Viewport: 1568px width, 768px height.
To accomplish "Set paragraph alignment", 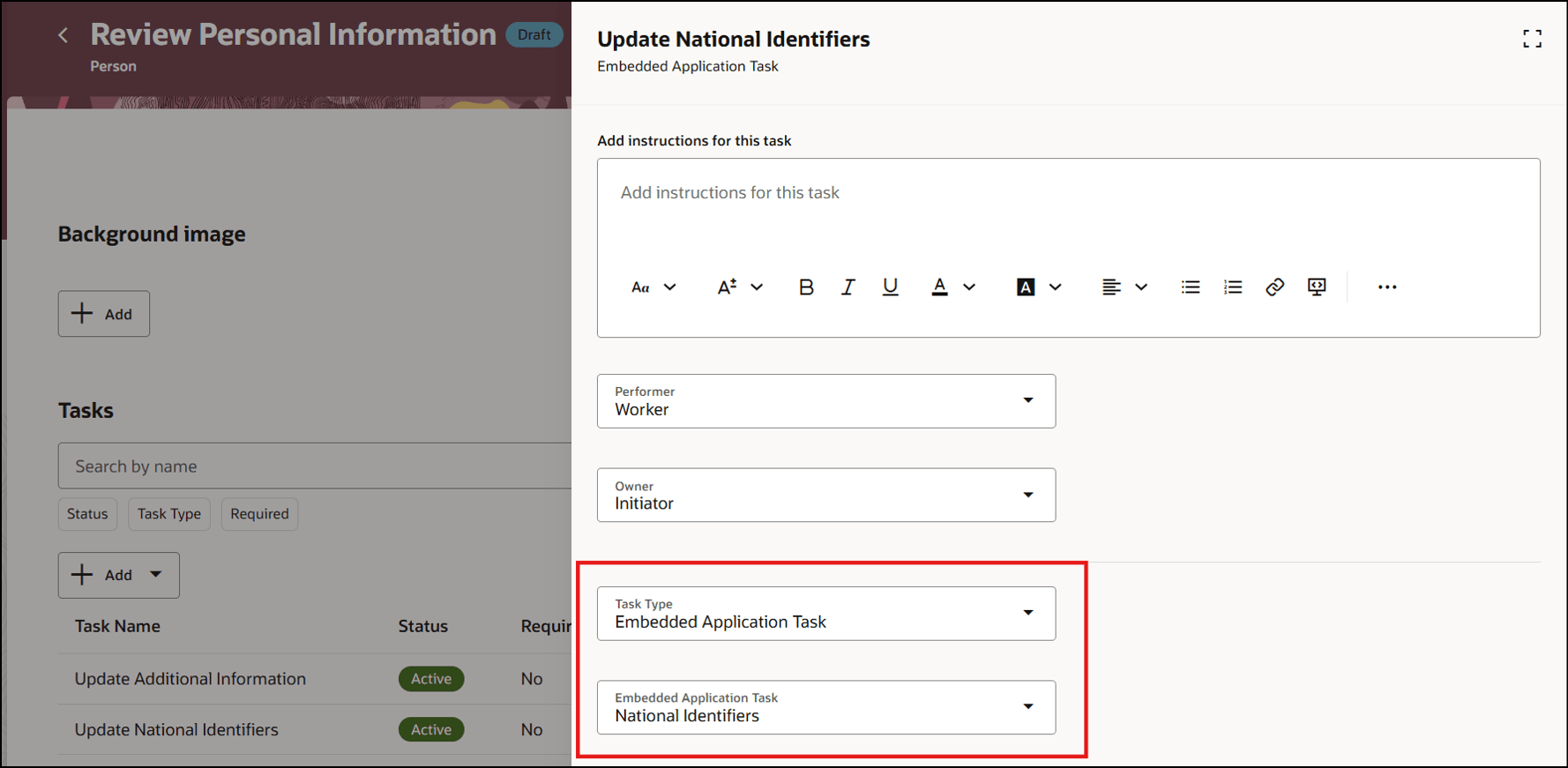I will [x=1111, y=287].
